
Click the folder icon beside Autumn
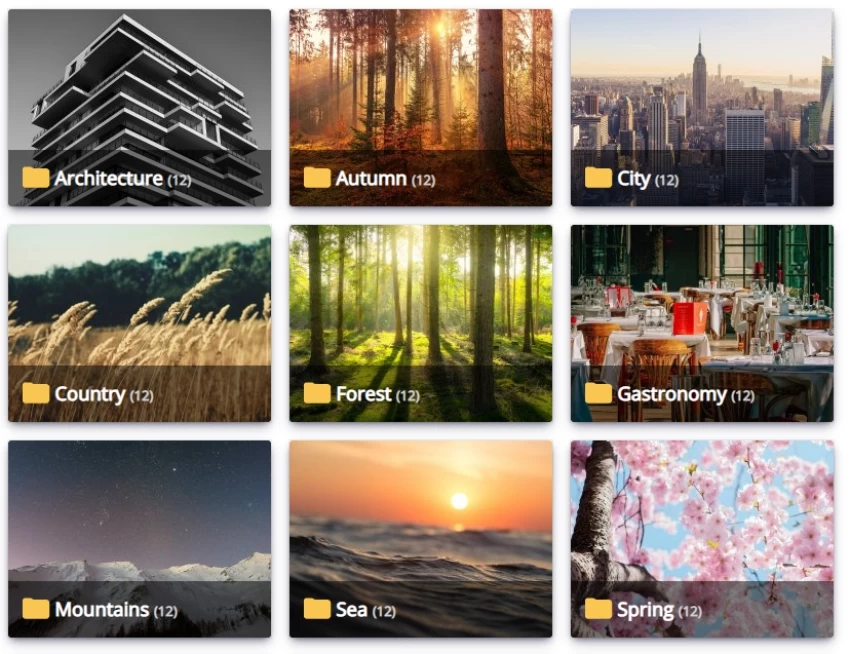[x=317, y=177]
